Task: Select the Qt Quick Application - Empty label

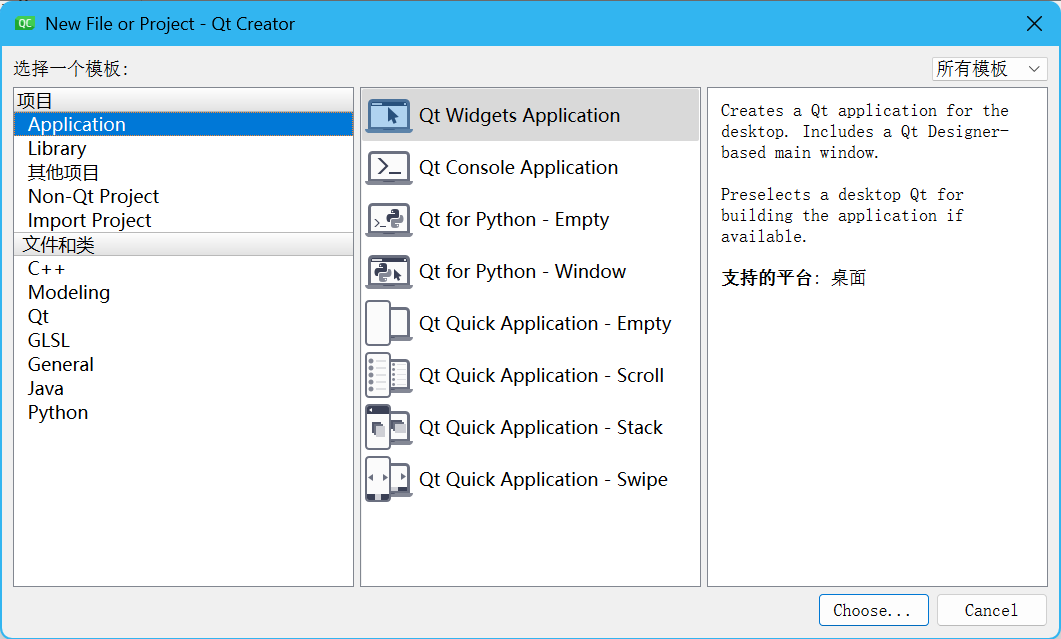Action: [x=545, y=324]
